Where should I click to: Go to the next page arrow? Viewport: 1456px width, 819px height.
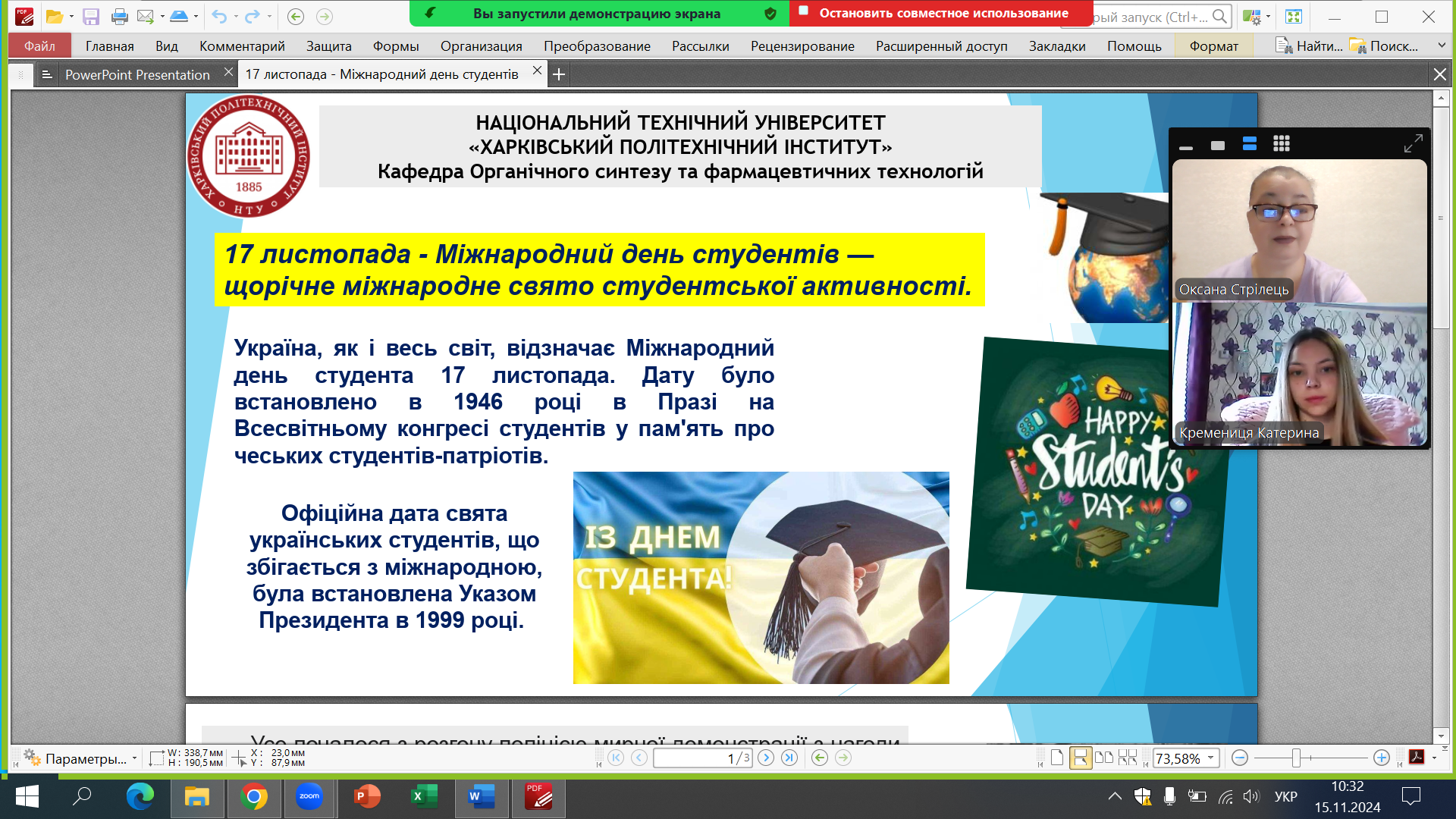[766, 758]
